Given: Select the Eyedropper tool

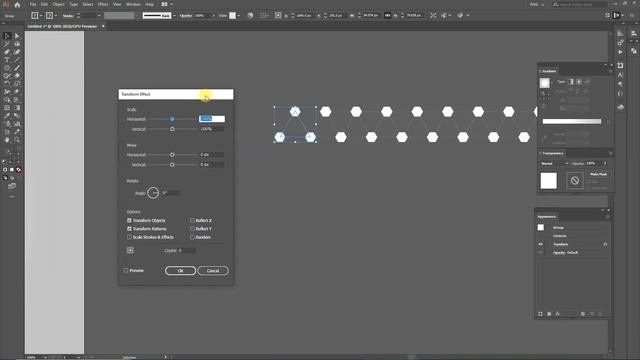Looking at the screenshot, I should pos(7,116).
